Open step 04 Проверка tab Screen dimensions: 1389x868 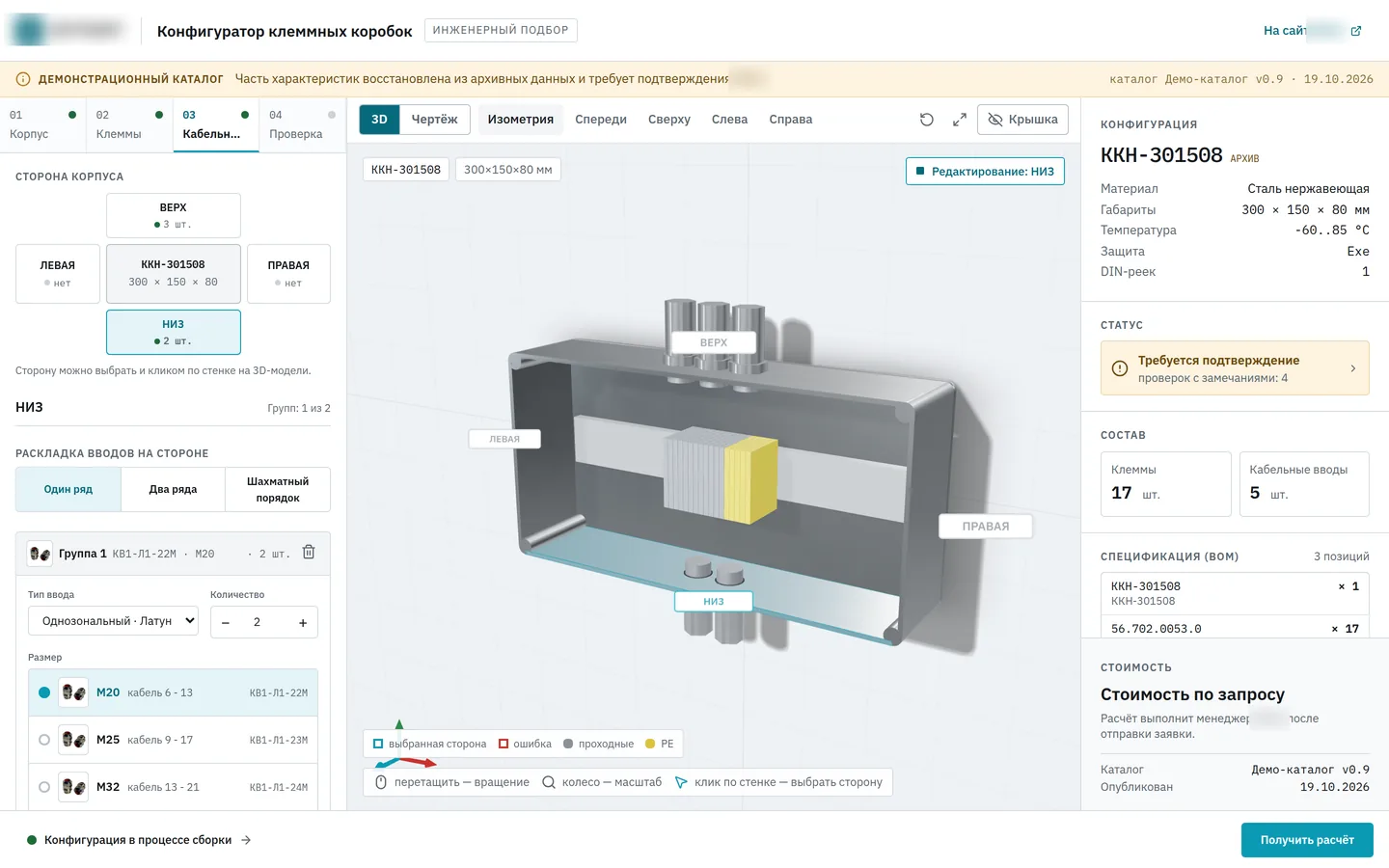click(303, 124)
